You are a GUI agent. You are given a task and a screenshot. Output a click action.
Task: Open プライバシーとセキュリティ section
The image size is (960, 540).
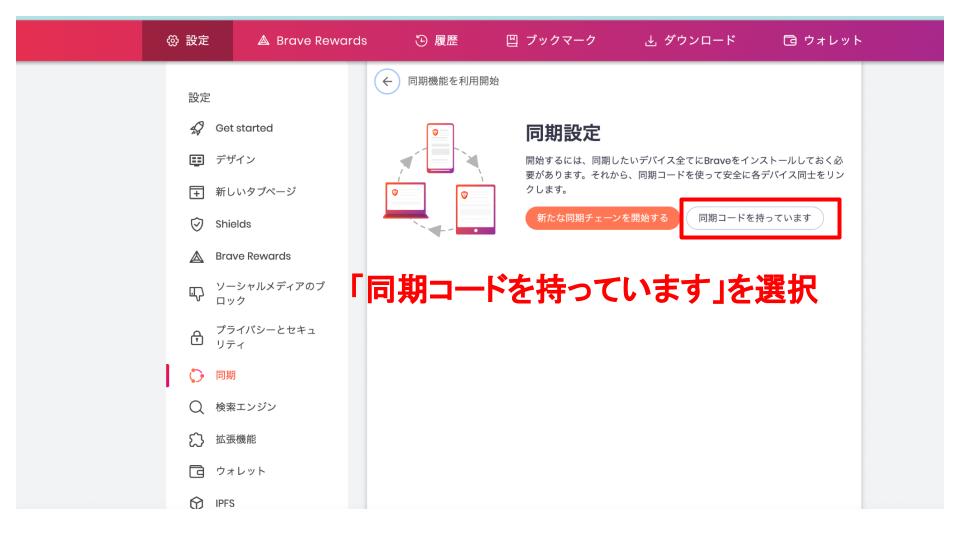point(266,337)
